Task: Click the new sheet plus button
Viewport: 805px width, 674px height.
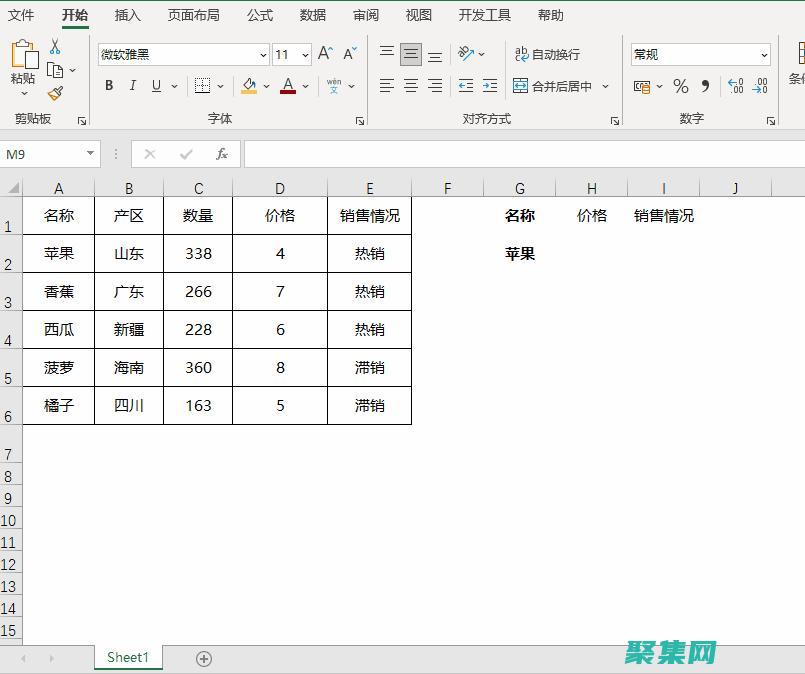Action: pyautogui.click(x=204, y=659)
